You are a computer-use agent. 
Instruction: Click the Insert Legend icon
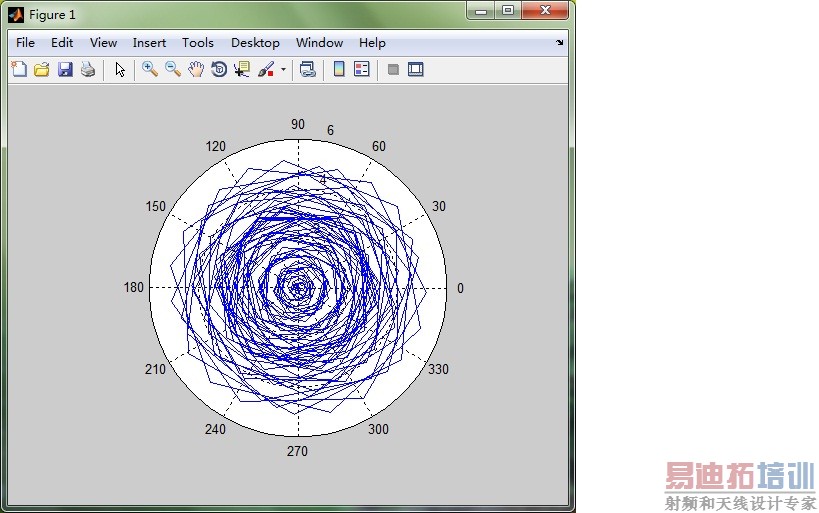click(362, 69)
